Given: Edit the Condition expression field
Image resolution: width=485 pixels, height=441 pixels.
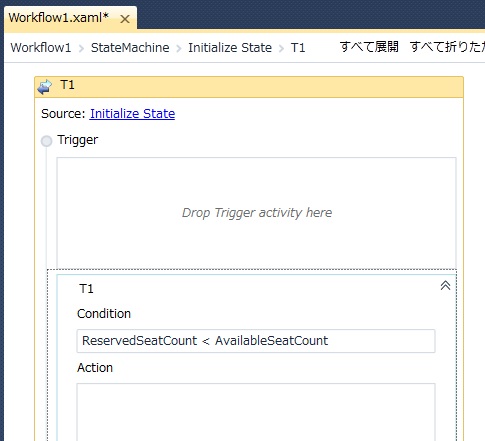Looking at the screenshot, I should 256,341.
